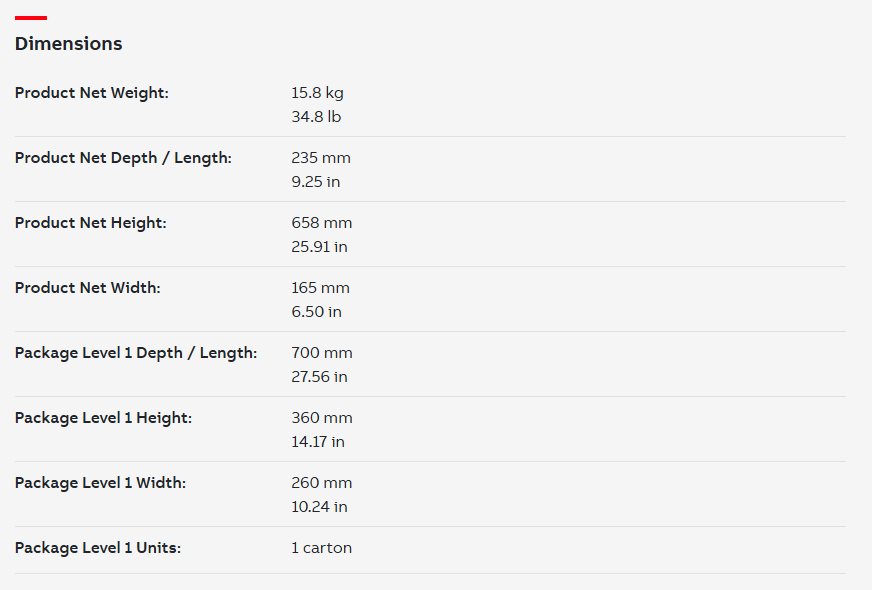The image size is (872, 590).
Task: Click the 658 mm height value
Action: click(322, 223)
